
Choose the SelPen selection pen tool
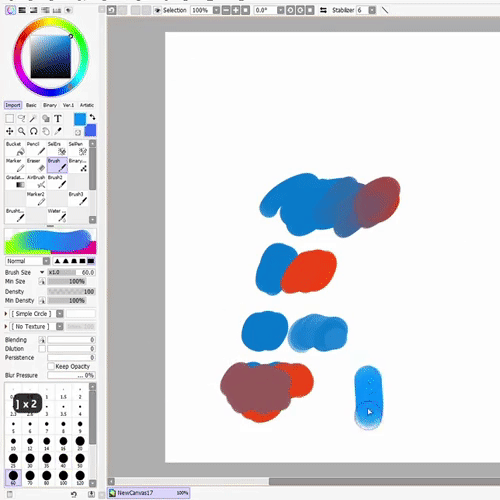click(x=78, y=148)
